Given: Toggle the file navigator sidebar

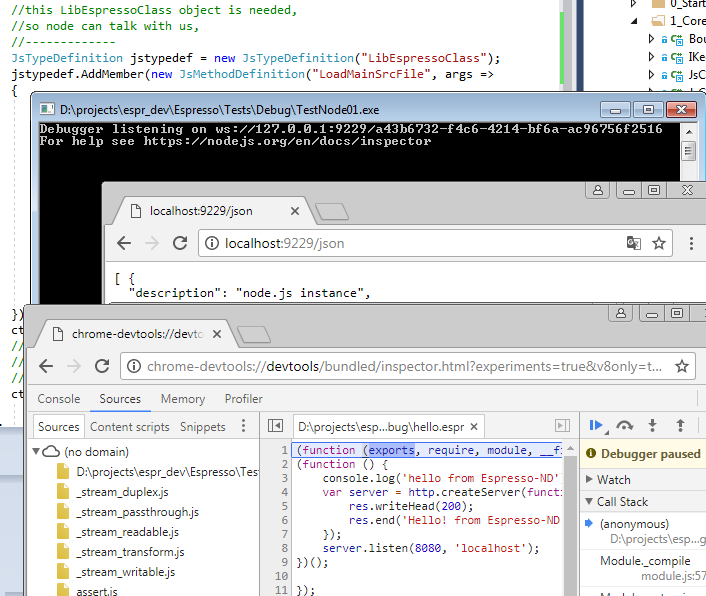Looking at the screenshot, I should pyautogui.click(x=275, y=425).
